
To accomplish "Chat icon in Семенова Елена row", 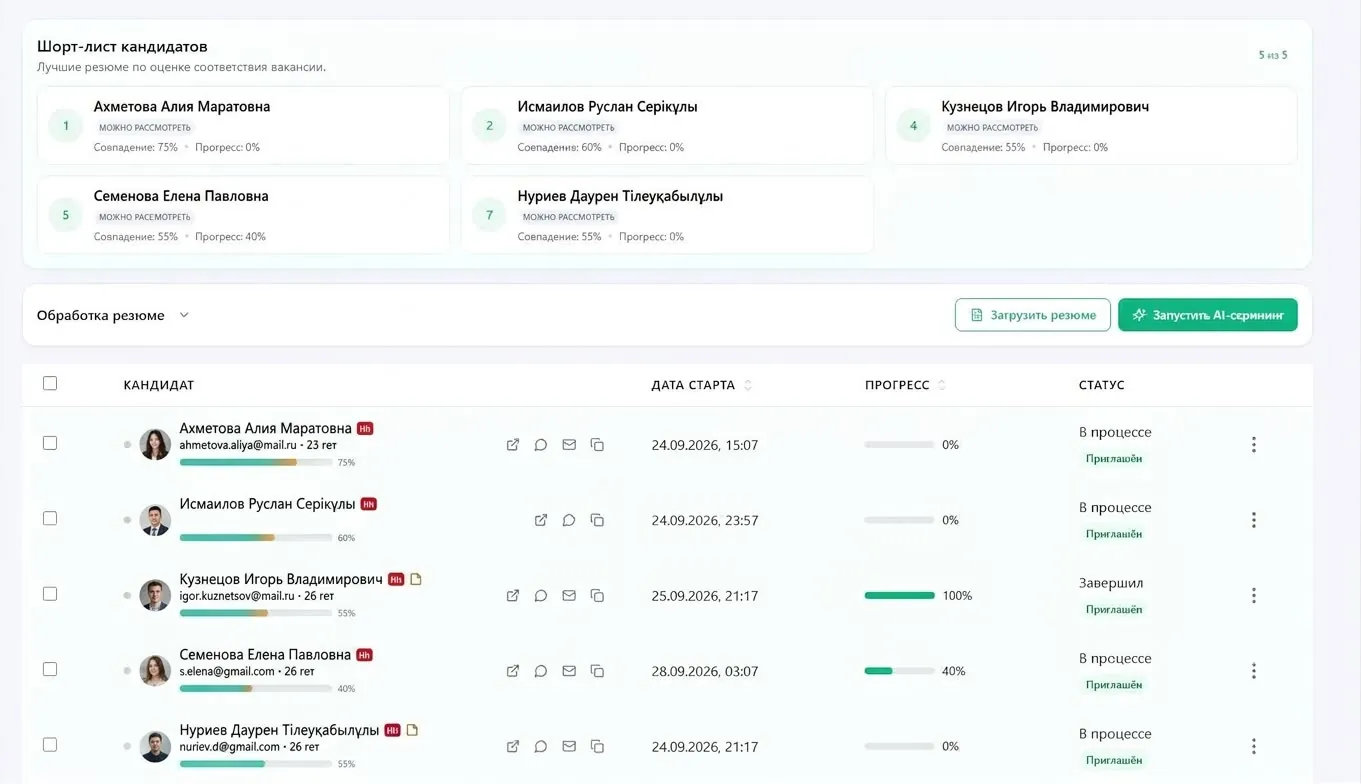I will (x=541, y=671).
